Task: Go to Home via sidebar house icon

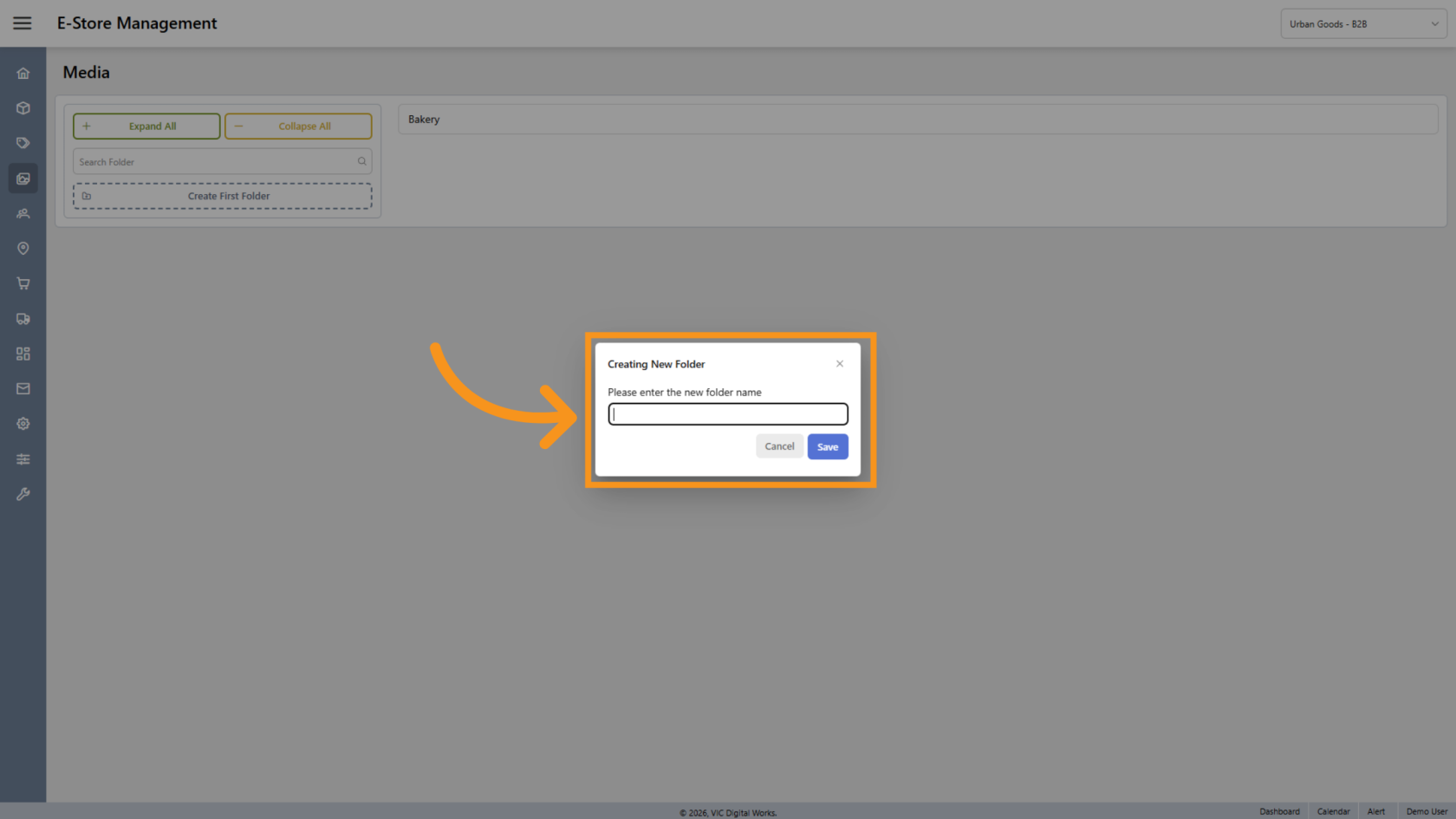Action: (x=23, y=74)
